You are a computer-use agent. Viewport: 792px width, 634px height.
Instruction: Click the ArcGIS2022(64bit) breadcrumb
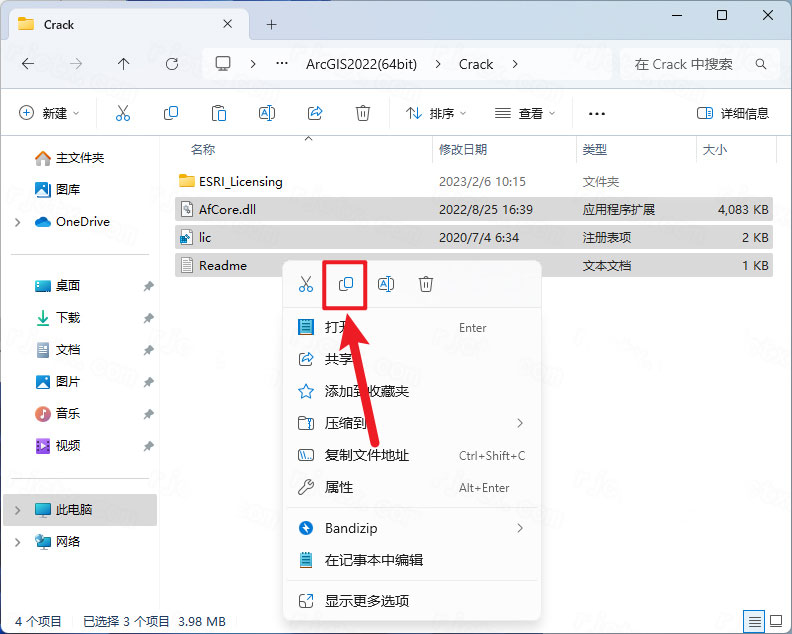point(362,64)
